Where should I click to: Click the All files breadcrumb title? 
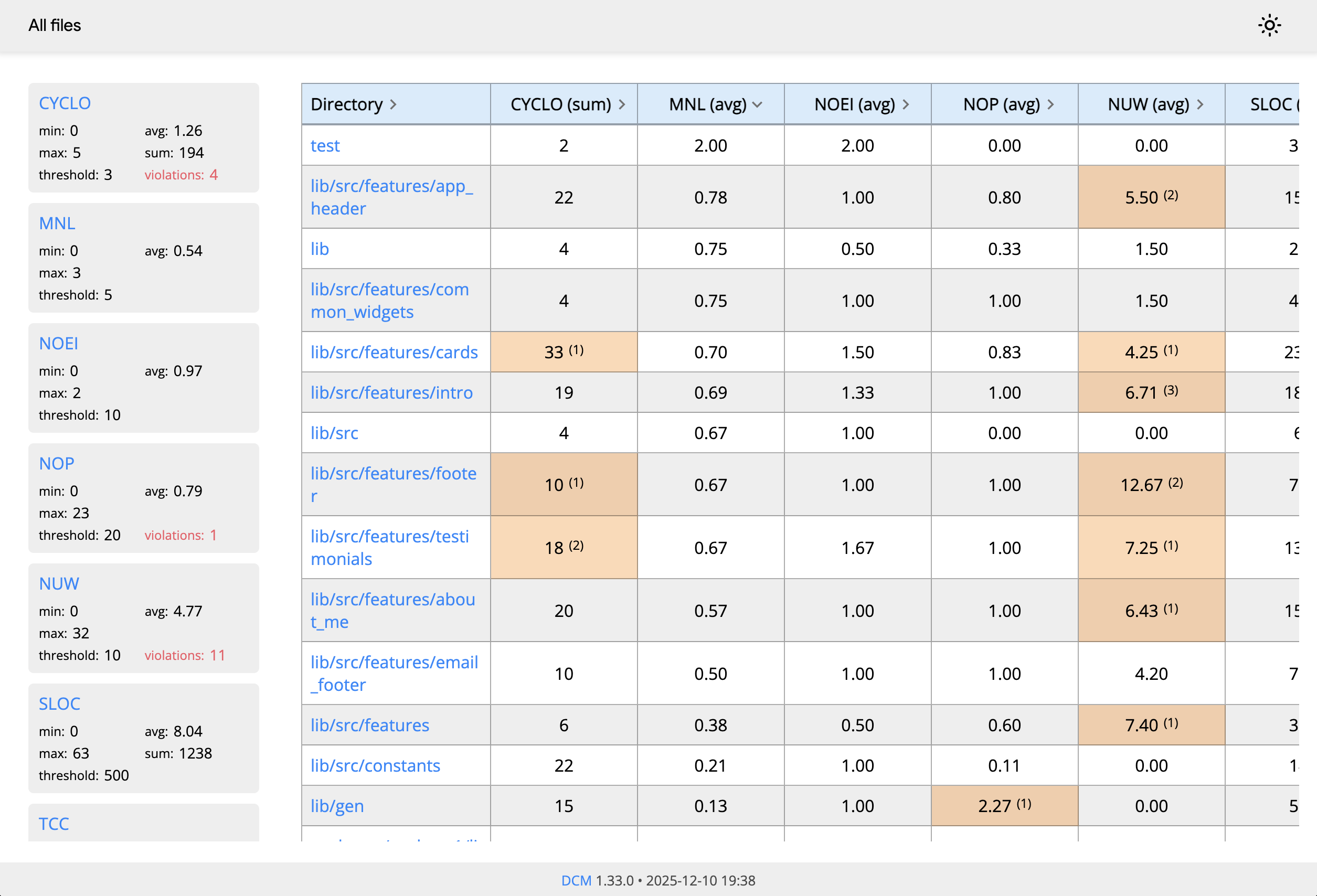[x=55, y=26]
